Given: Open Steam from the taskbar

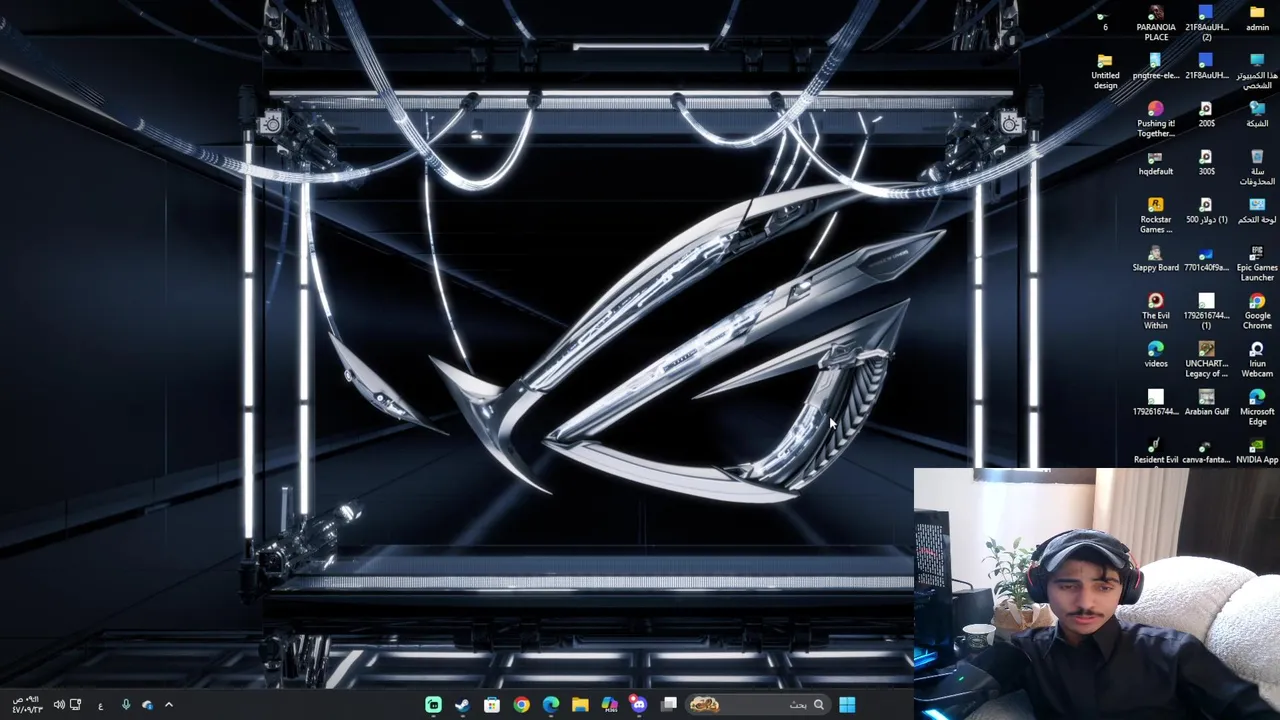Looking at the screenshot, I should [x=462, y=705].
